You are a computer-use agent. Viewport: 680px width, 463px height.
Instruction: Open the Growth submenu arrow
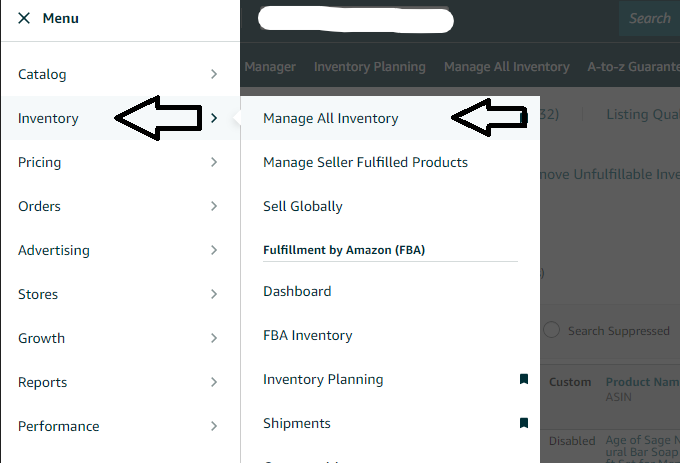(x=214, y=338)
